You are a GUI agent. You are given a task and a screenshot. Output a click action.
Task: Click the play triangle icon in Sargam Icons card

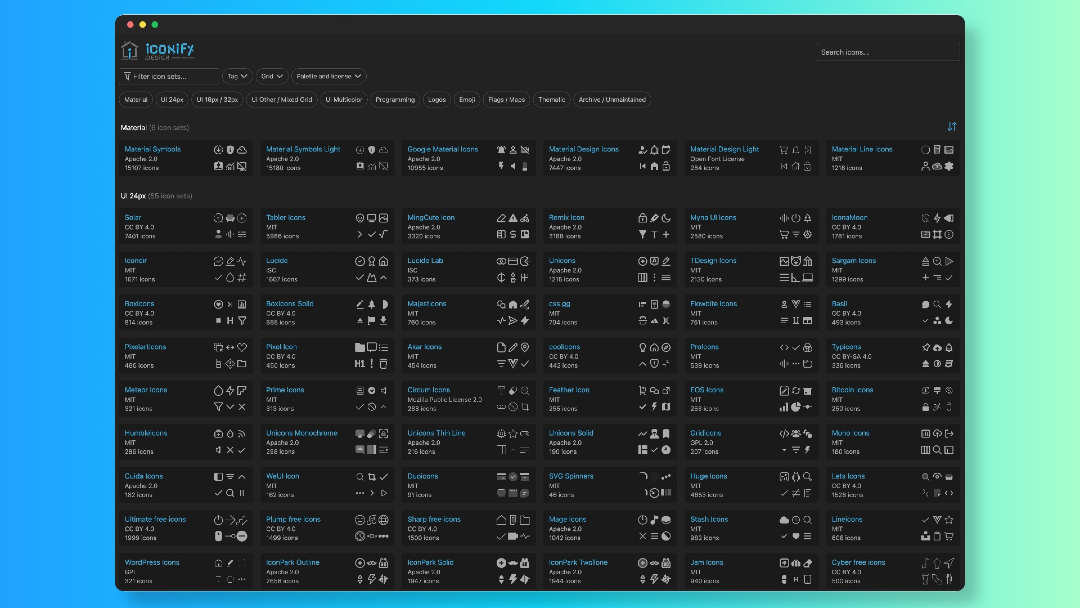(949, 262)
